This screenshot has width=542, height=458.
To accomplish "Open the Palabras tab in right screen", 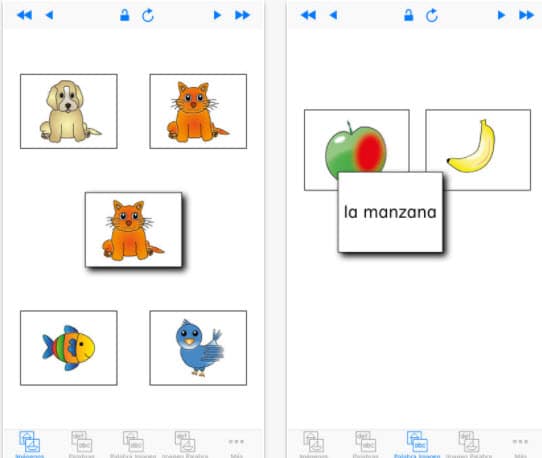I will point(365,444).
